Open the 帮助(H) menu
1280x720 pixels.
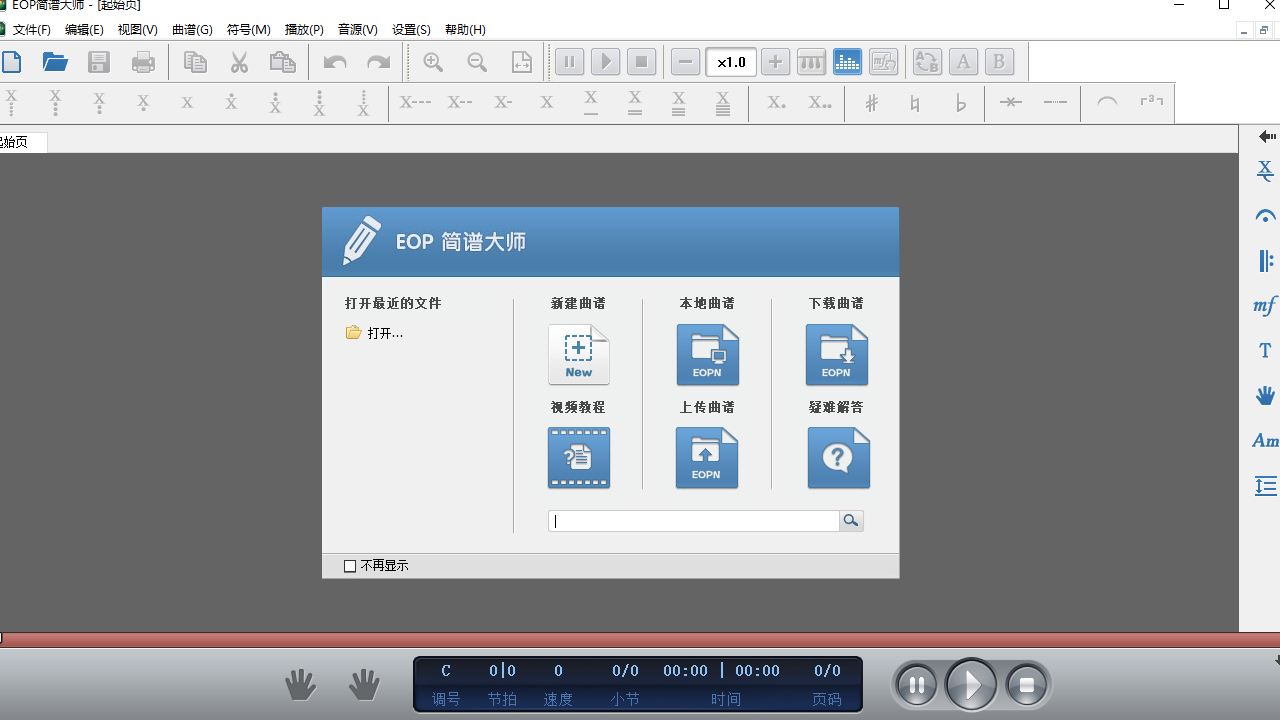click(x=465, y=30)
